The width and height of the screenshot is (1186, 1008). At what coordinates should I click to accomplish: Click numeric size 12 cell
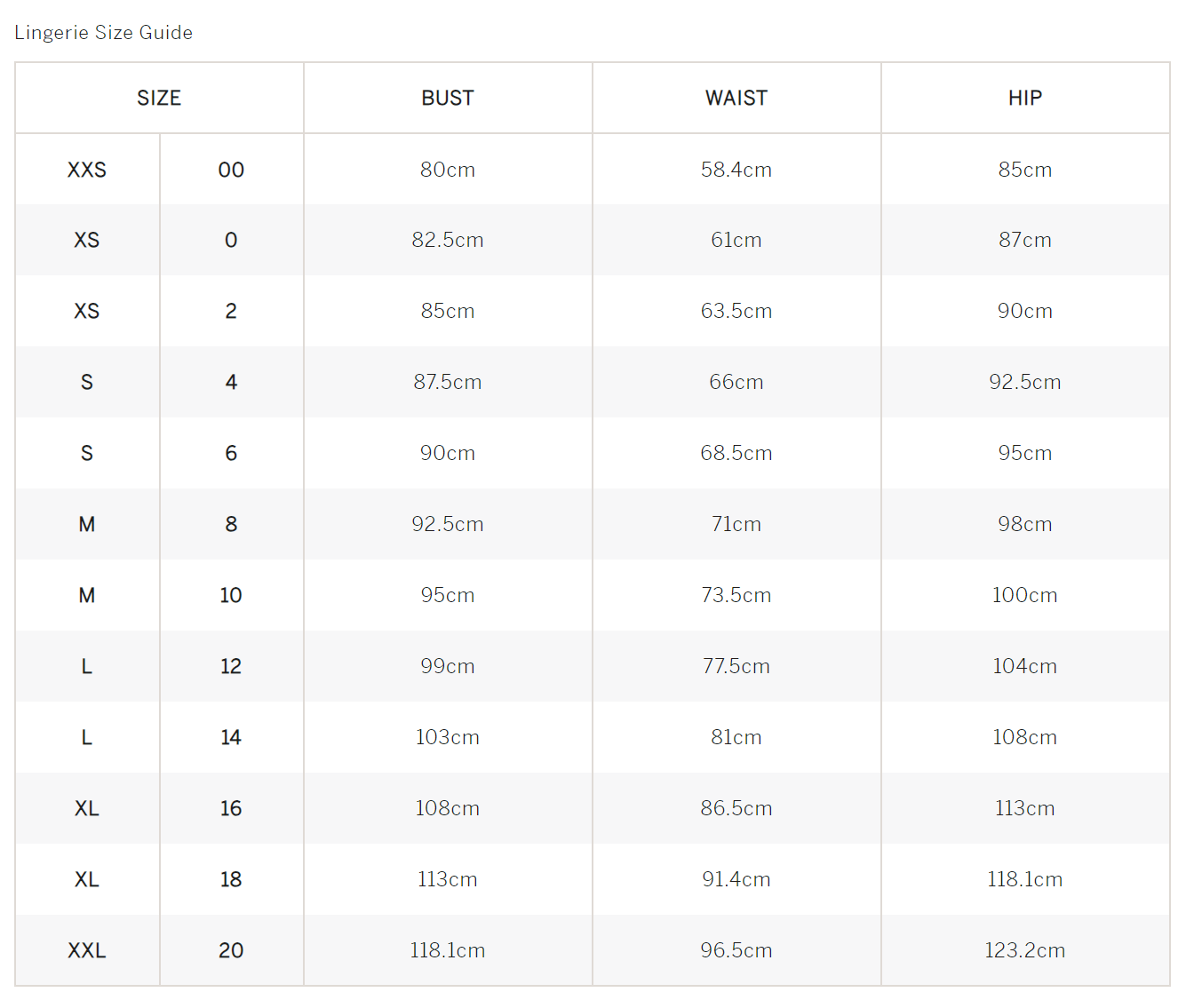tap(231, 667)
